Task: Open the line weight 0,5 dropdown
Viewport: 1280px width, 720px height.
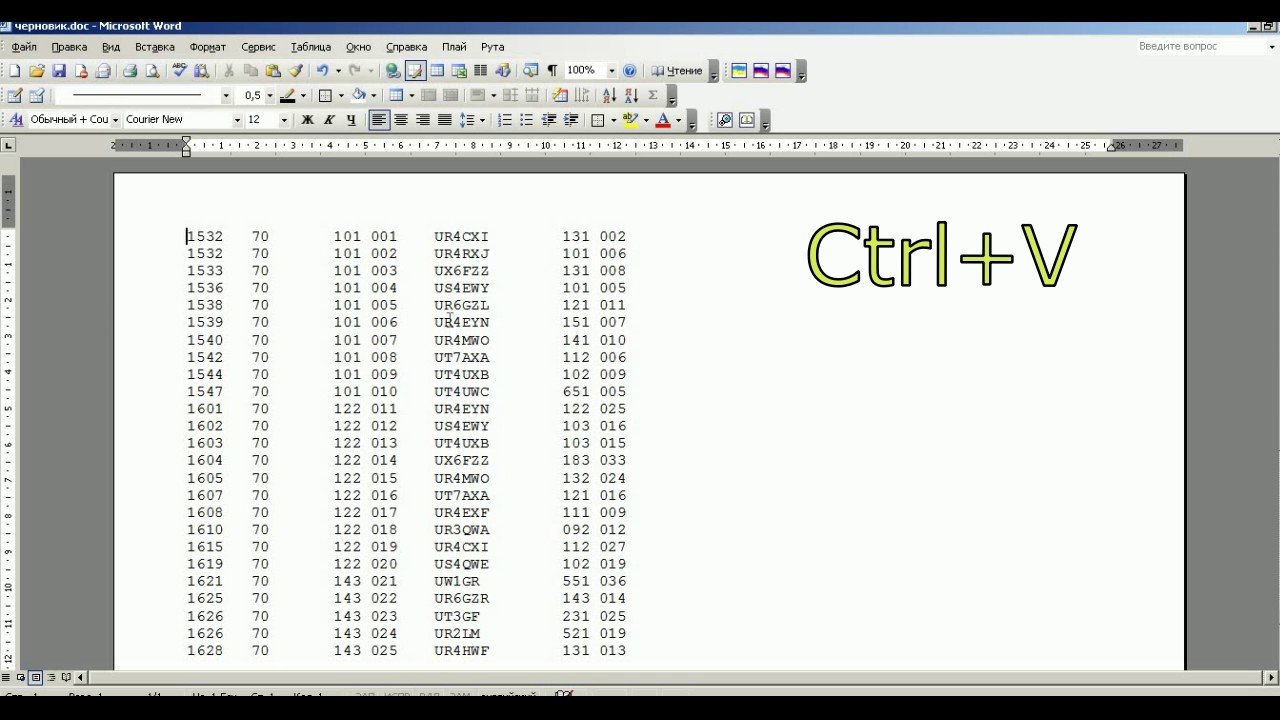Action: pos(270,96)
